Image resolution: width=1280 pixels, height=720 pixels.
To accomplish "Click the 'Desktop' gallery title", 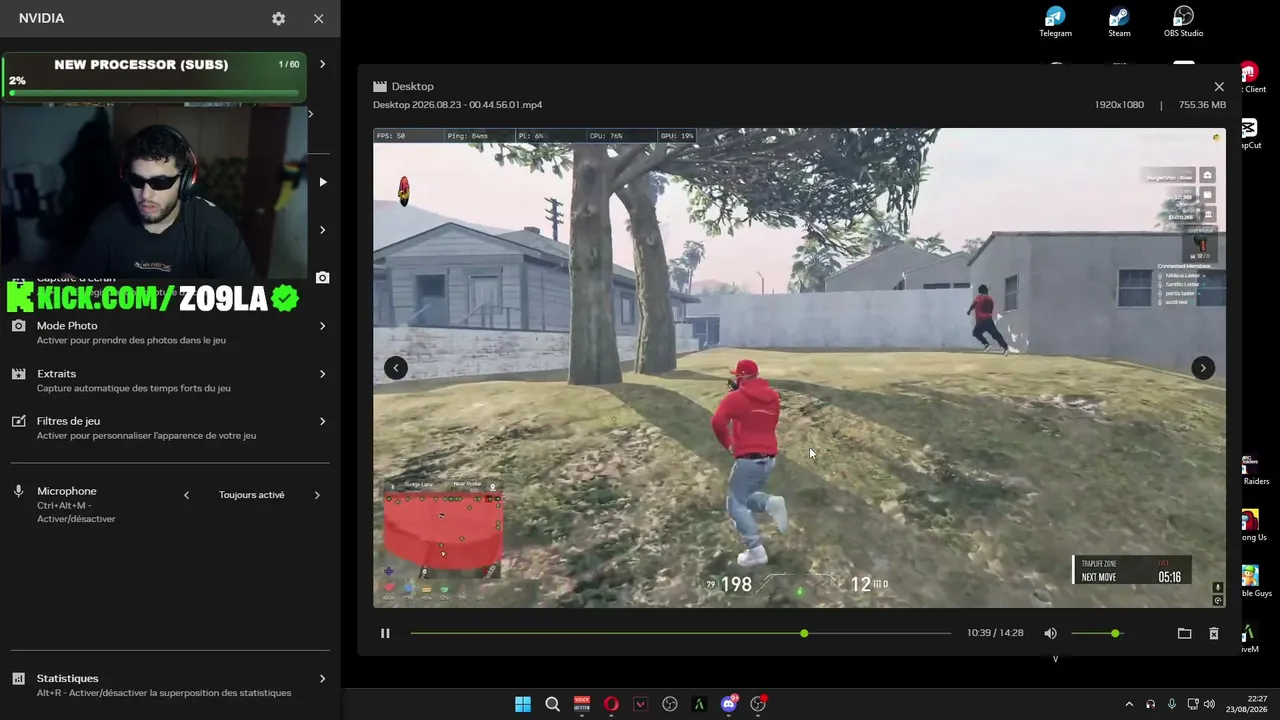I will 413,87.
